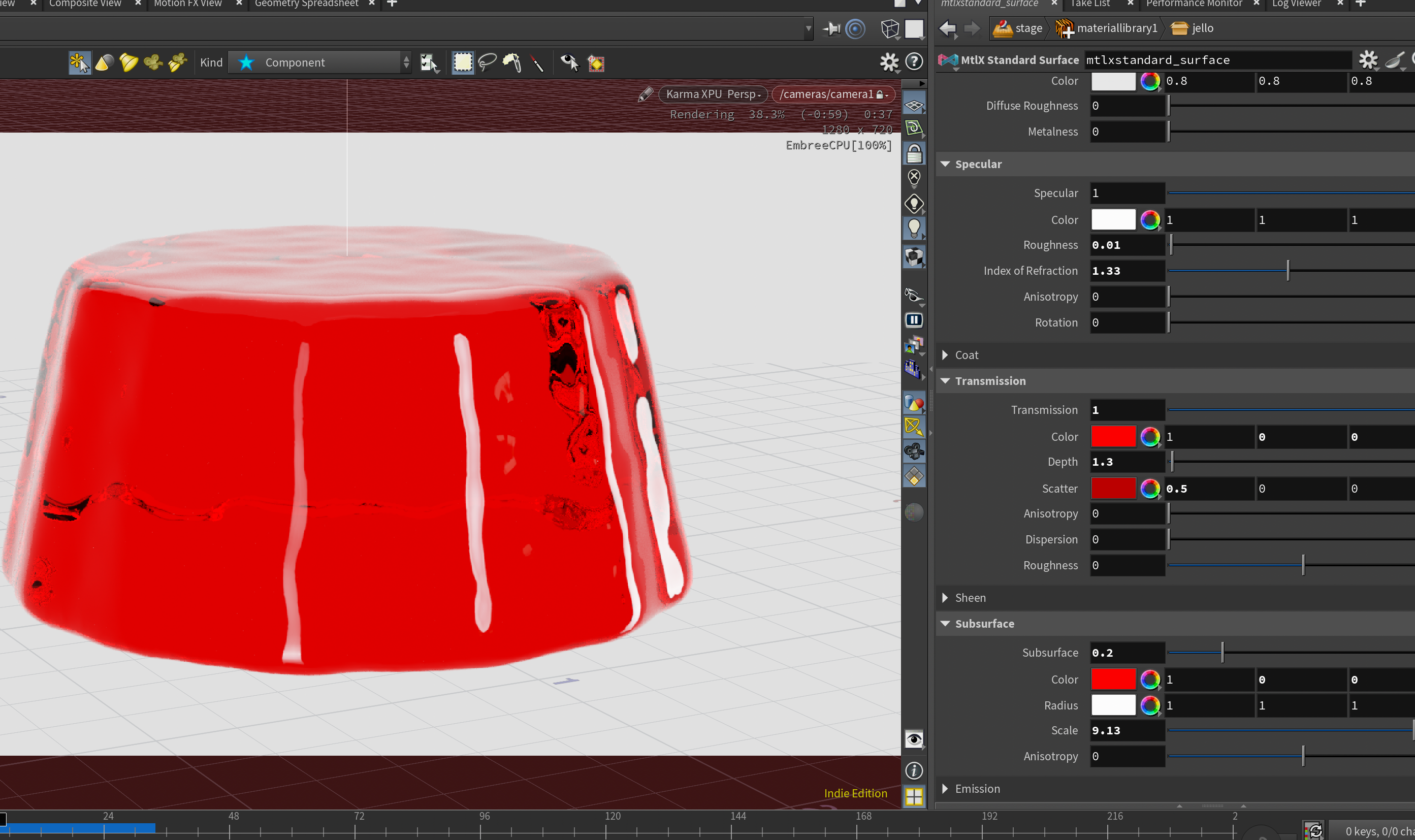Screen dimensions: 1415x840
Task: Click the red Subsurface Color swatch
Action: (1113, 679)
